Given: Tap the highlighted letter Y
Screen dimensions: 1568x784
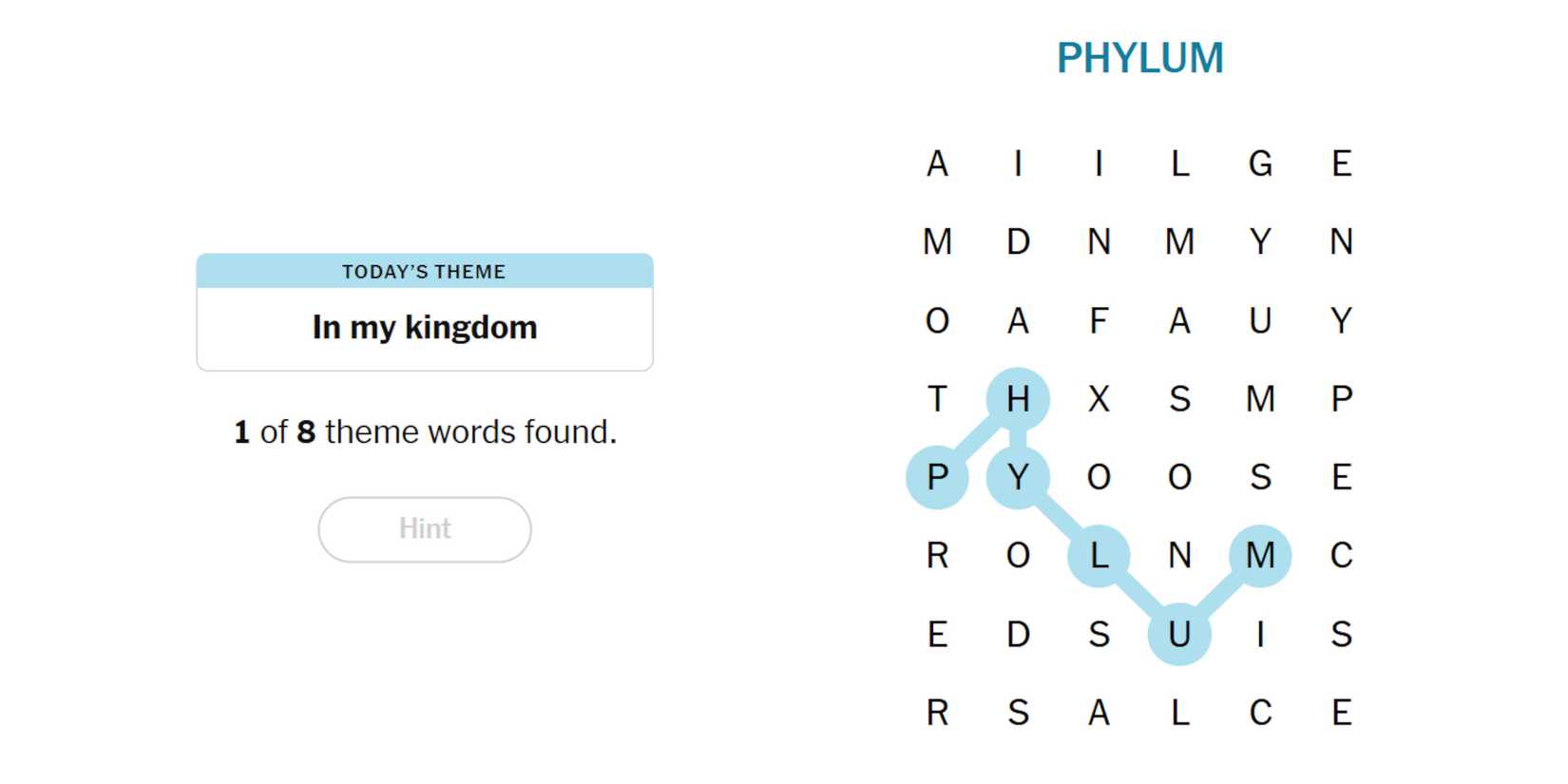Looking at the screenshot, I should pyautogui.click(x=1018, y=477).
